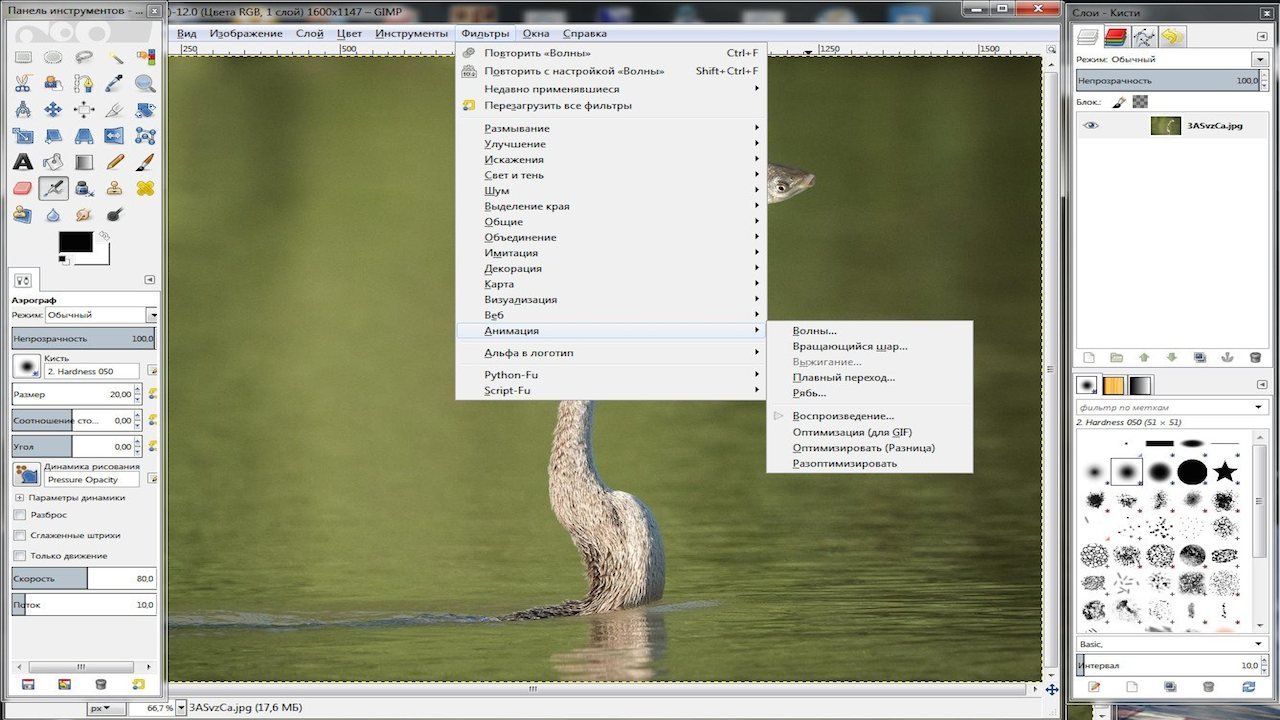Select the Zoom magnifier tool
The width and height of the screenshot is (1280, 720).
pos(145,84)
